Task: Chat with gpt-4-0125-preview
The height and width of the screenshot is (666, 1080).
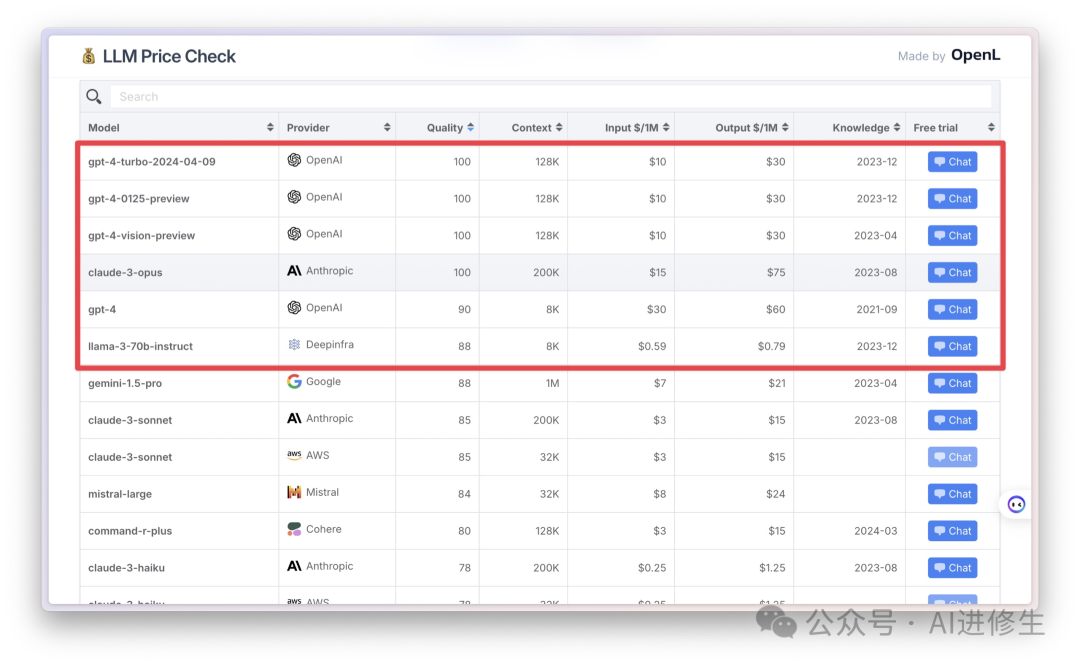Action: [953, 199]
